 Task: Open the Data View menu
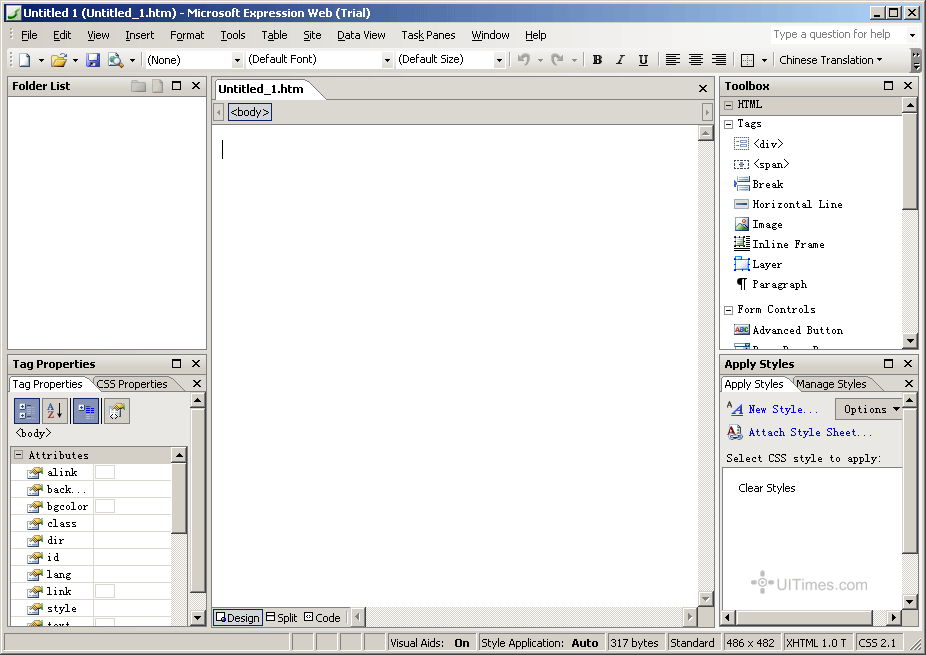click(361, 35)
